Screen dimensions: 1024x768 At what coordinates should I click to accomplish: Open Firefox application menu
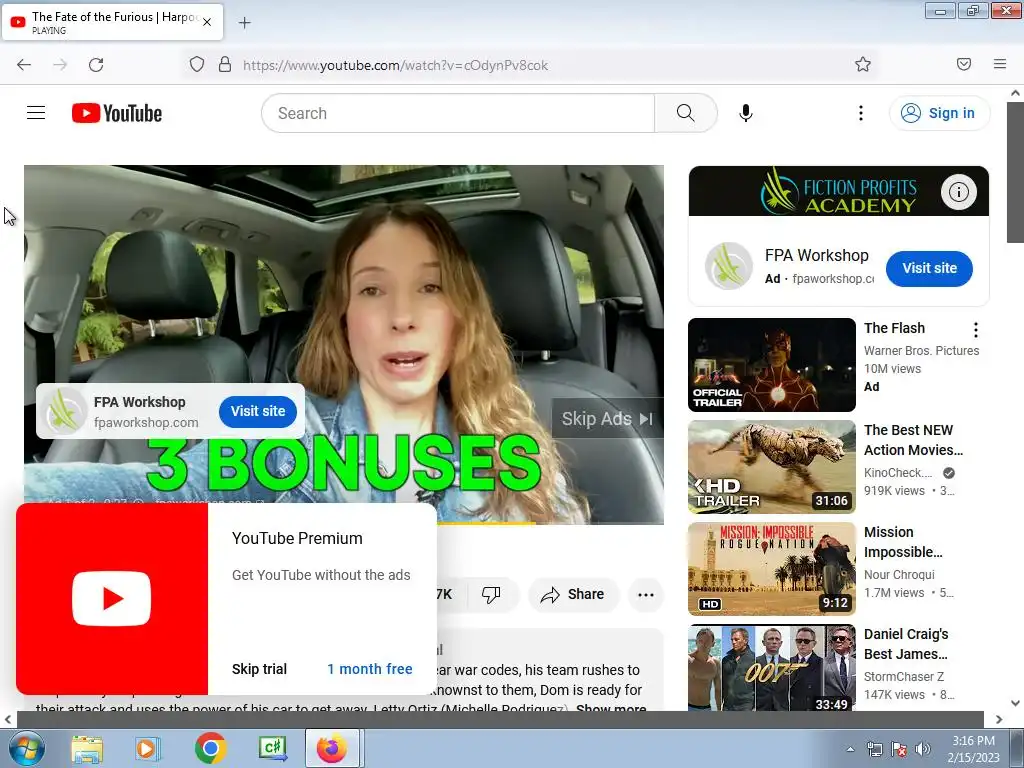pyautogui.click(x=1000, y=64)
